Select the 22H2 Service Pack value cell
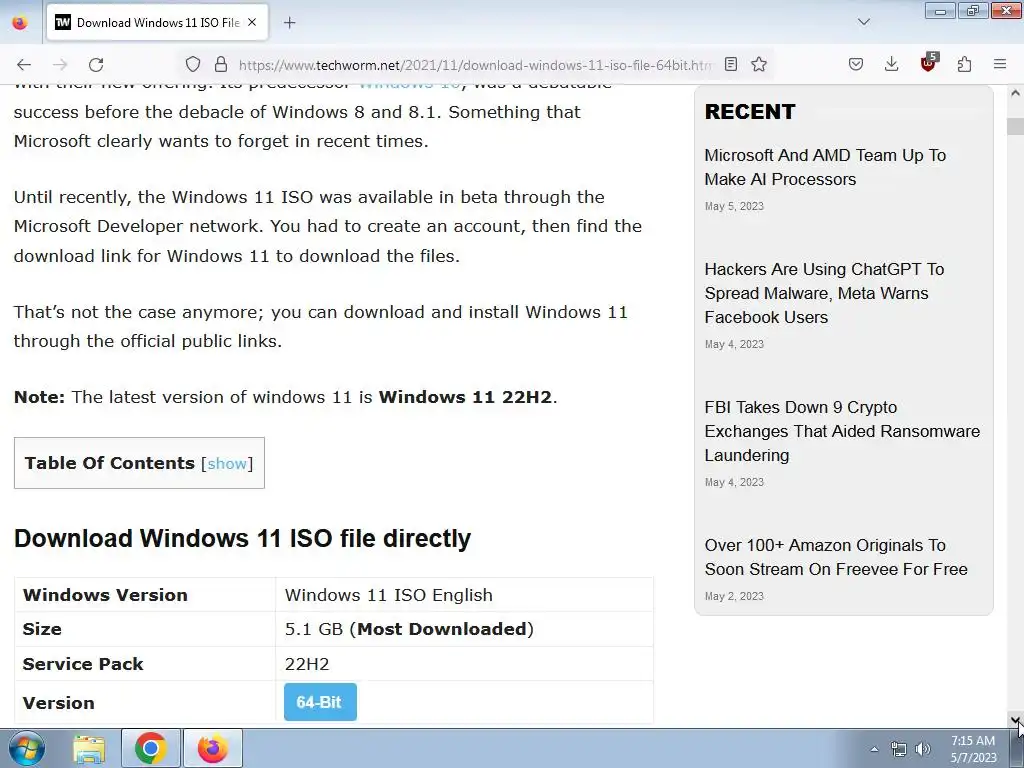 tap(464, 664)
